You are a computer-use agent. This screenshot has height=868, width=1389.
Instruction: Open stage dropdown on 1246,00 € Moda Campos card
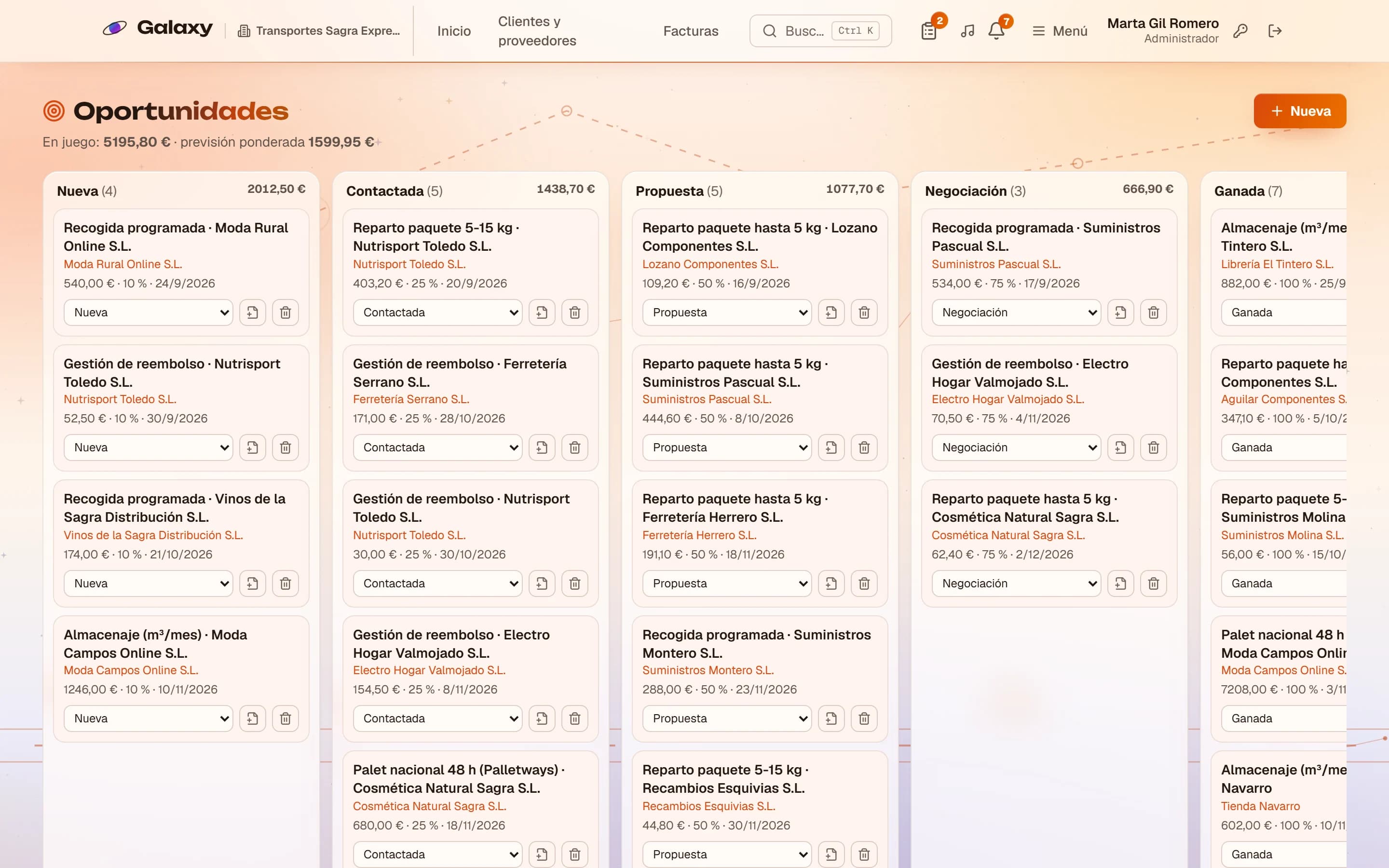(x=149, y=718)
